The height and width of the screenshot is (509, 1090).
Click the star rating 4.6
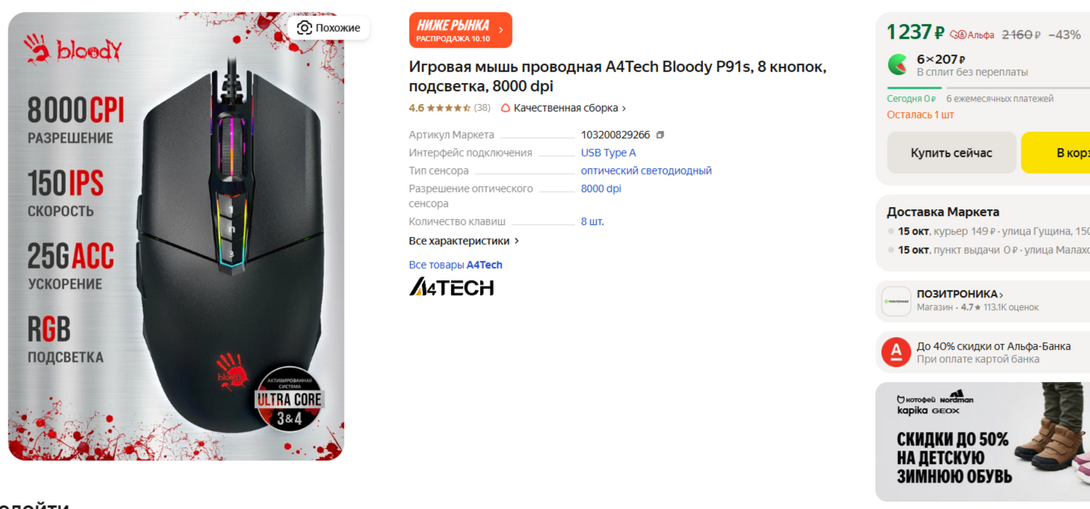tap(449, 108)
